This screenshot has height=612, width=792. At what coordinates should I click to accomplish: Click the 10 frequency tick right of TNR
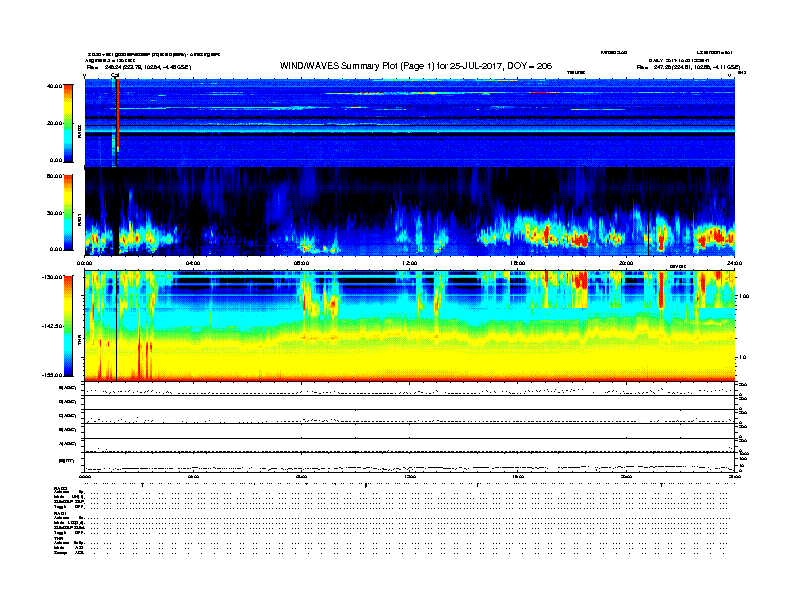click(742, 358)
